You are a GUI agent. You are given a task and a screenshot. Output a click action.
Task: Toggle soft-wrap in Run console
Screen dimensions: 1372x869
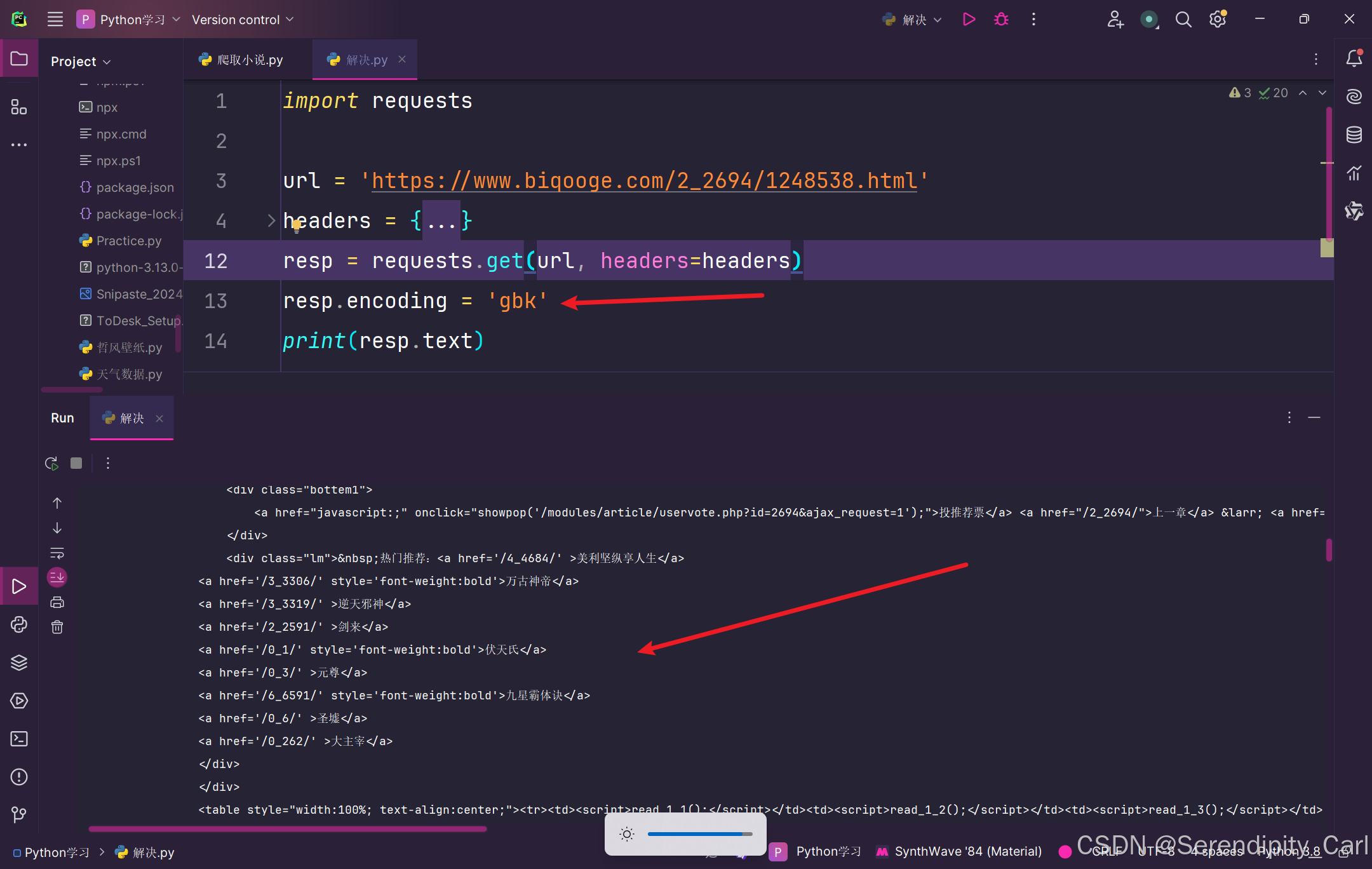(x=57, y=553)
